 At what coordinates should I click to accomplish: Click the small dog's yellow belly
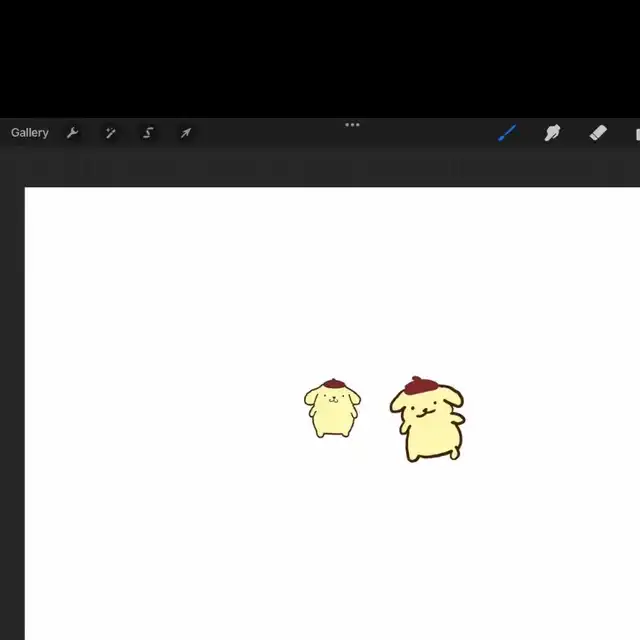click(331, 420)
